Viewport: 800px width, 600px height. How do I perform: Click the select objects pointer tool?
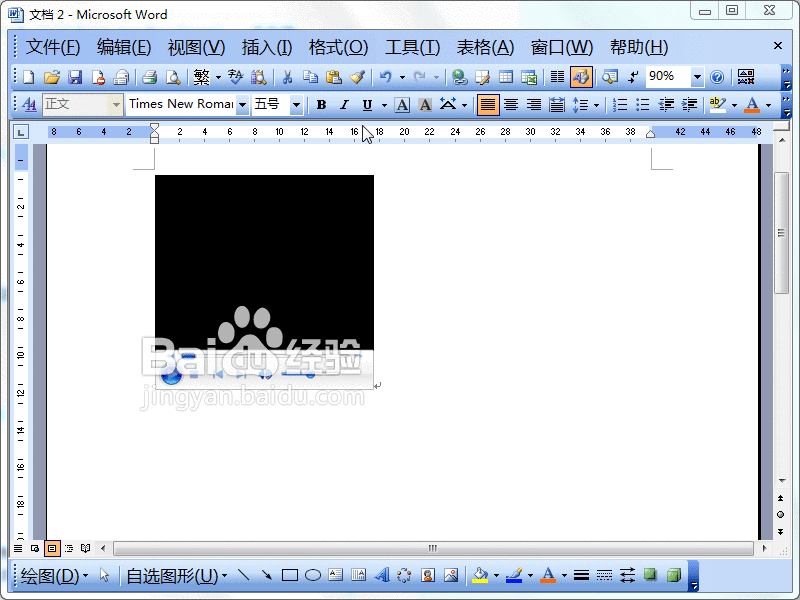(x=105, y=576)
